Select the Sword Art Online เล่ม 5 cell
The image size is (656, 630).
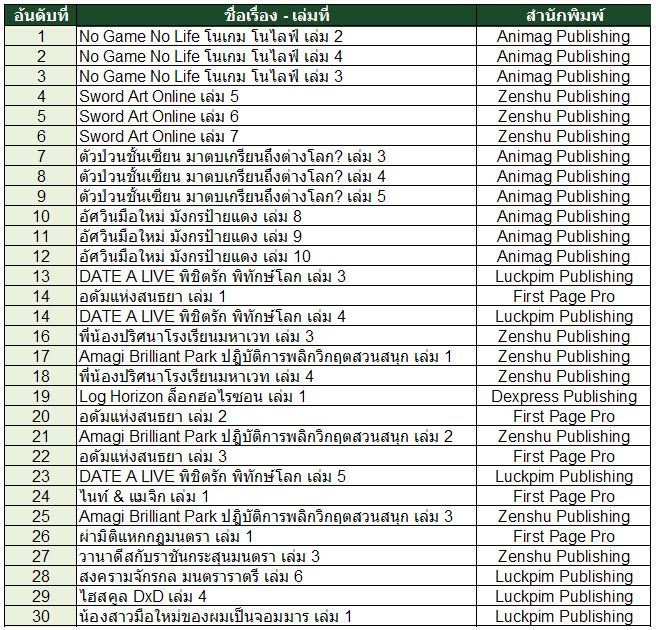[x=277, y=97]
